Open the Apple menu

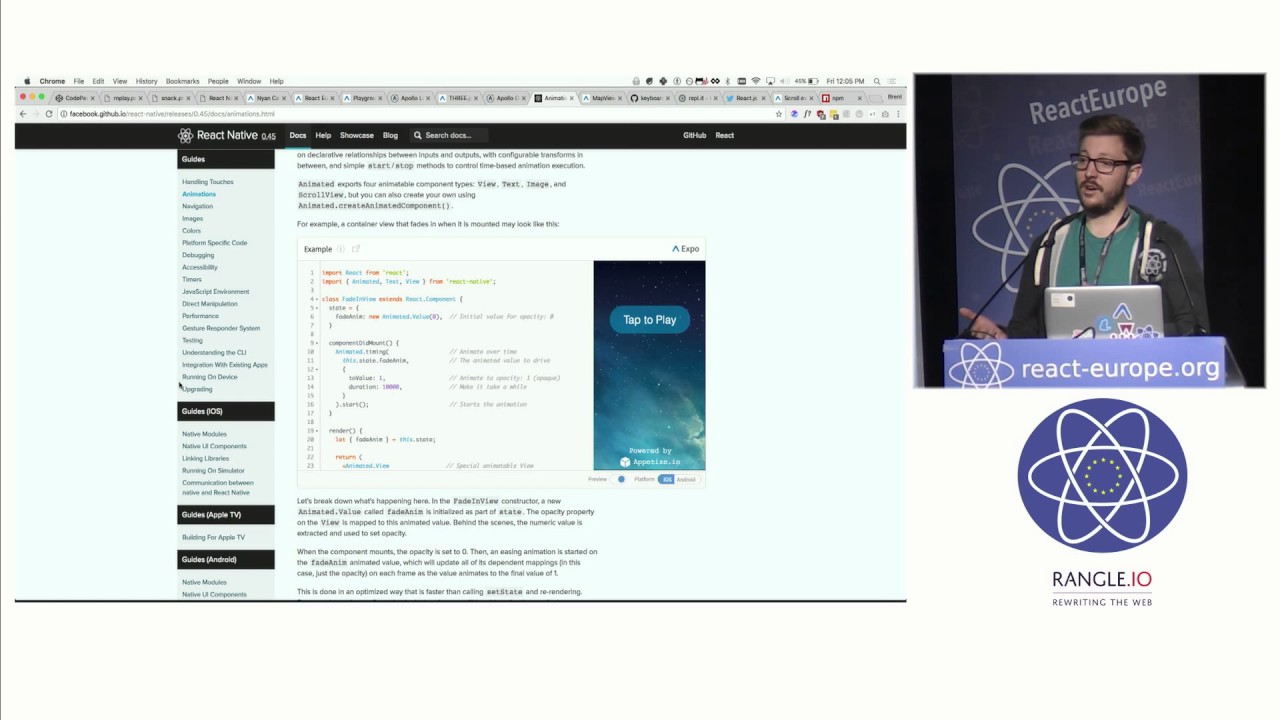pyautogui.click(x=27, y=81)
